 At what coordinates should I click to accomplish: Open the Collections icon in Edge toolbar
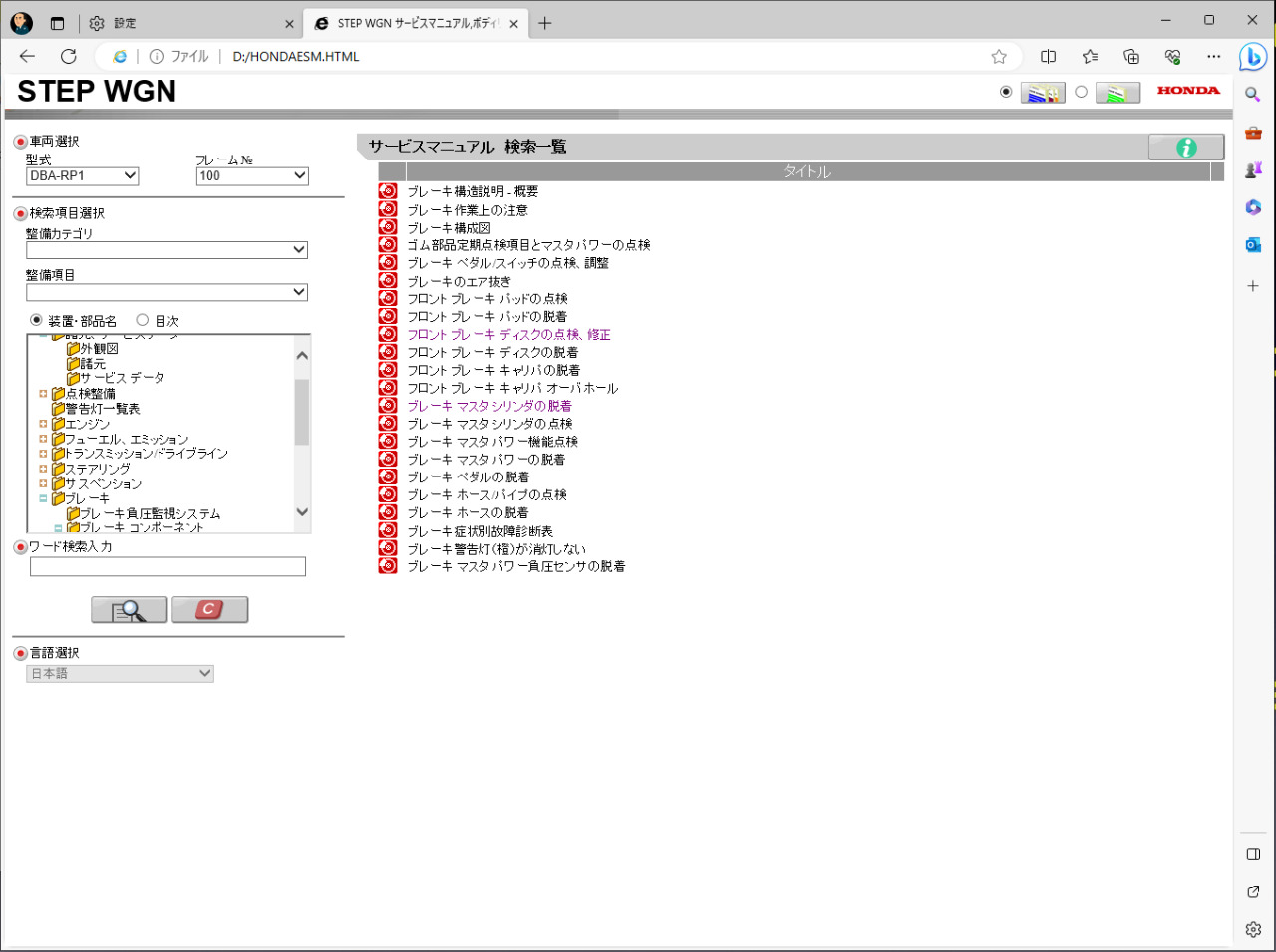(1130, 57)
